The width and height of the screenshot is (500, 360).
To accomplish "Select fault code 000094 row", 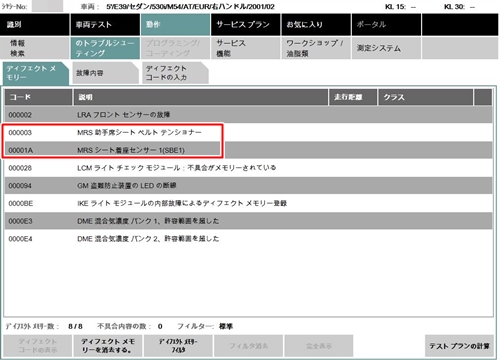I will 248,185.
